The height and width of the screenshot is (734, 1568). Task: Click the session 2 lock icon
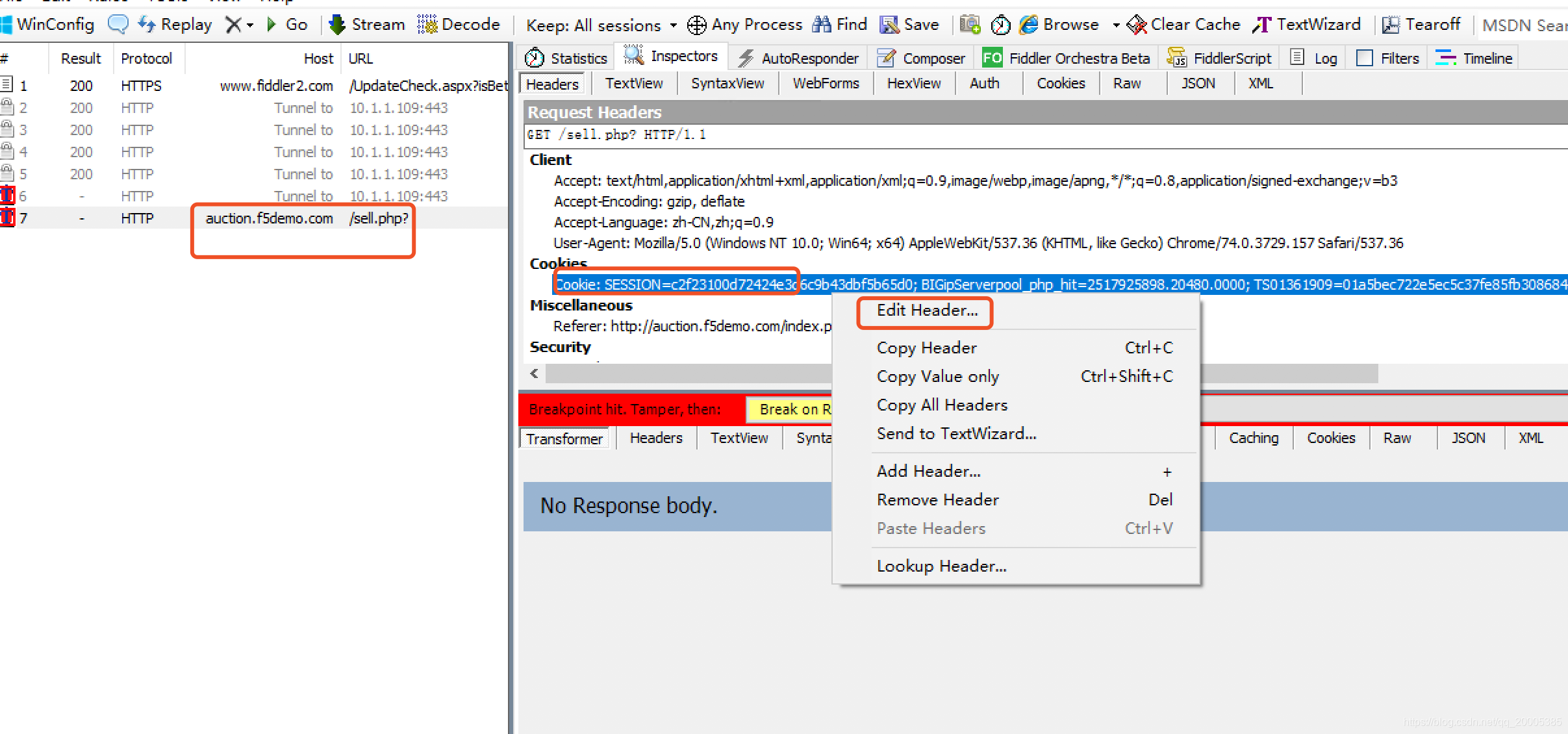[x=7, y=107]
